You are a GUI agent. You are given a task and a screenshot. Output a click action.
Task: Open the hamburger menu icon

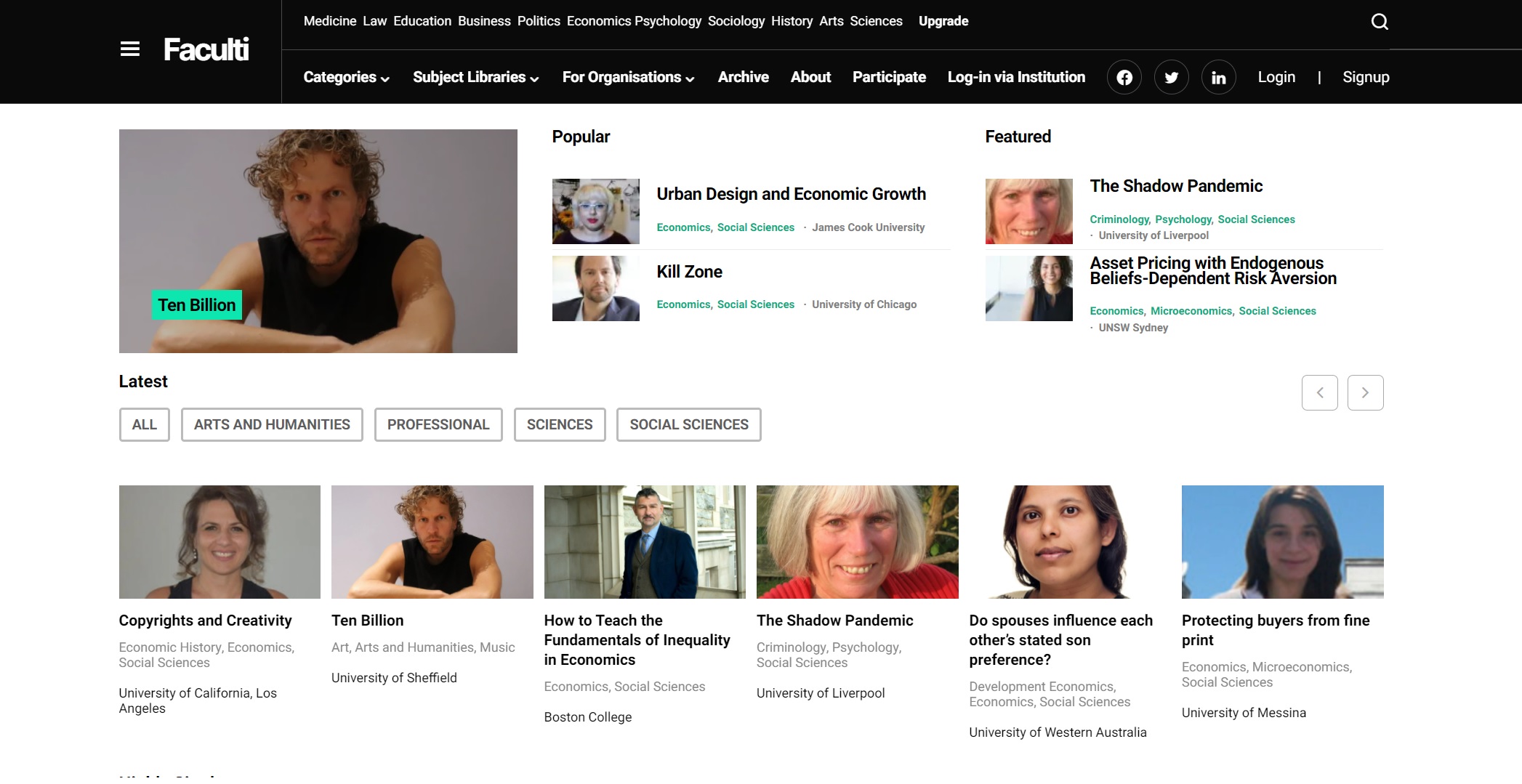(x=129, y=49)
